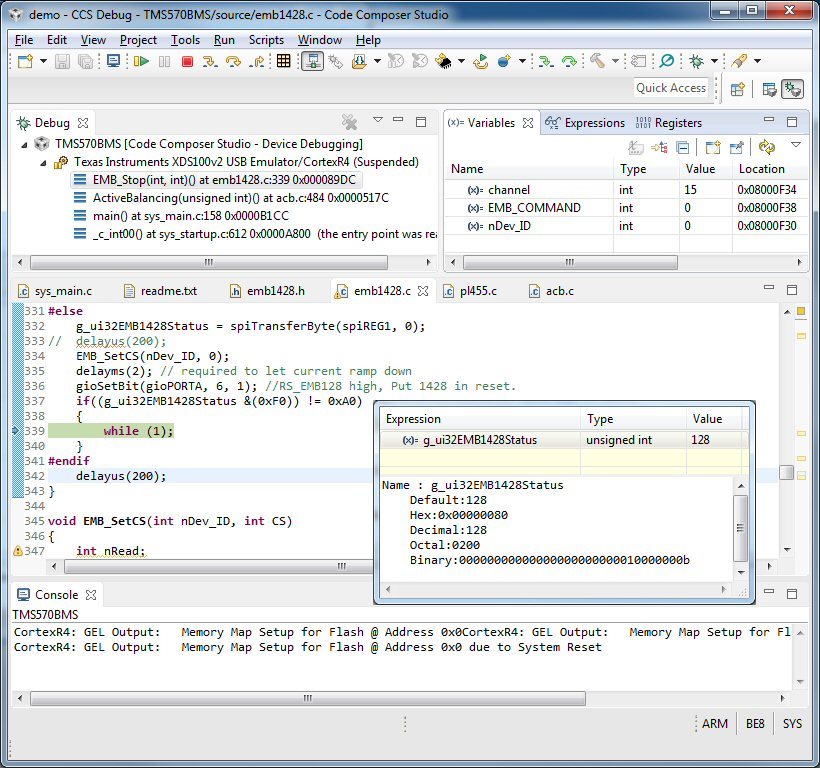The height and width of the screenshot is (768, 820).
Task: Open the Project menu
Action: coord(138,40)
